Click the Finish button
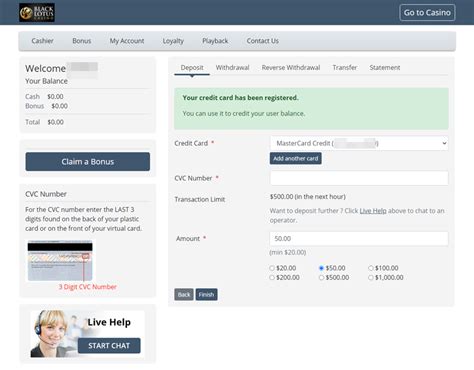The width and height of the screenshot is (474, 370). (x=206, y=294)
